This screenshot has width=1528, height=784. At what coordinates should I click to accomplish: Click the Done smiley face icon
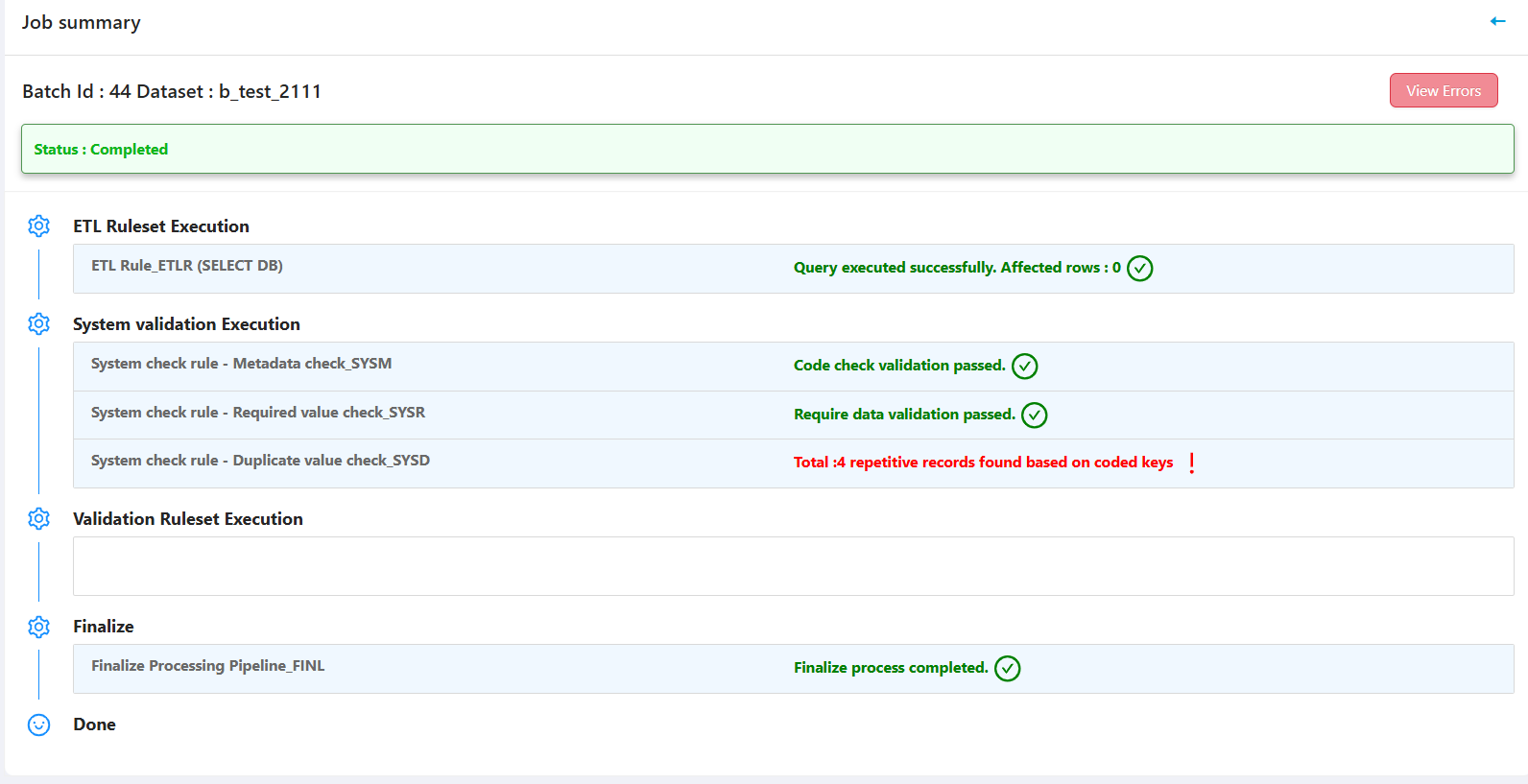38,725
